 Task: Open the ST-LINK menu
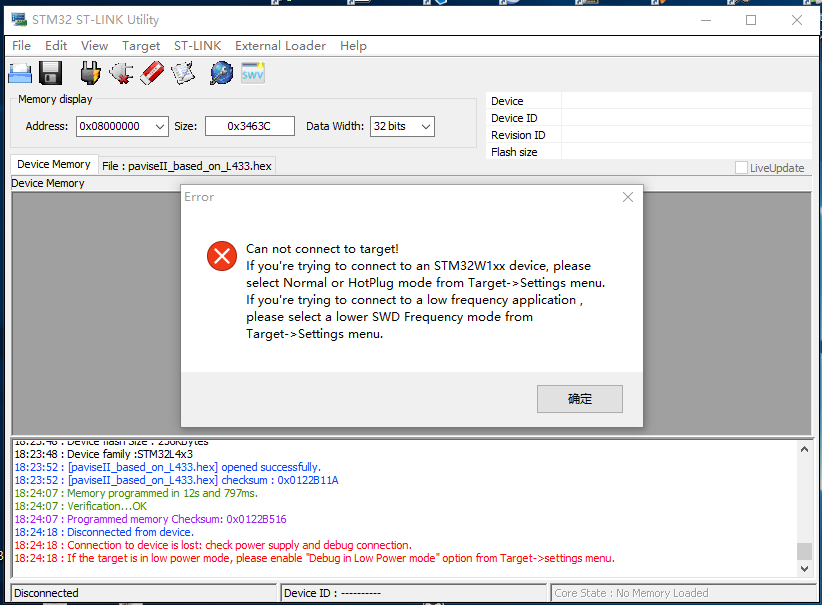point(198,46)
